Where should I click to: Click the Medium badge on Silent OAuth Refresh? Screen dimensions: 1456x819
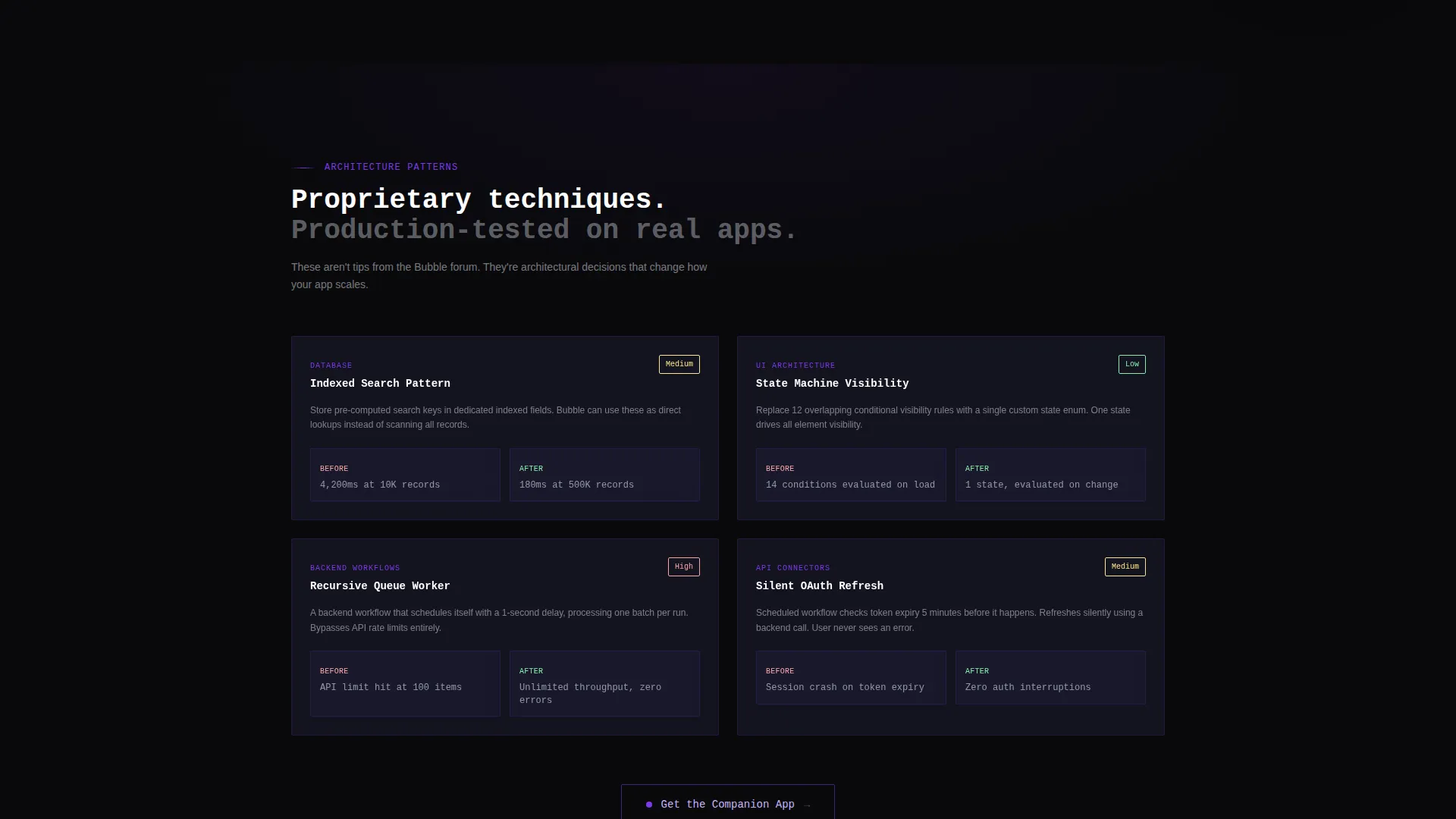point(1125,566)
